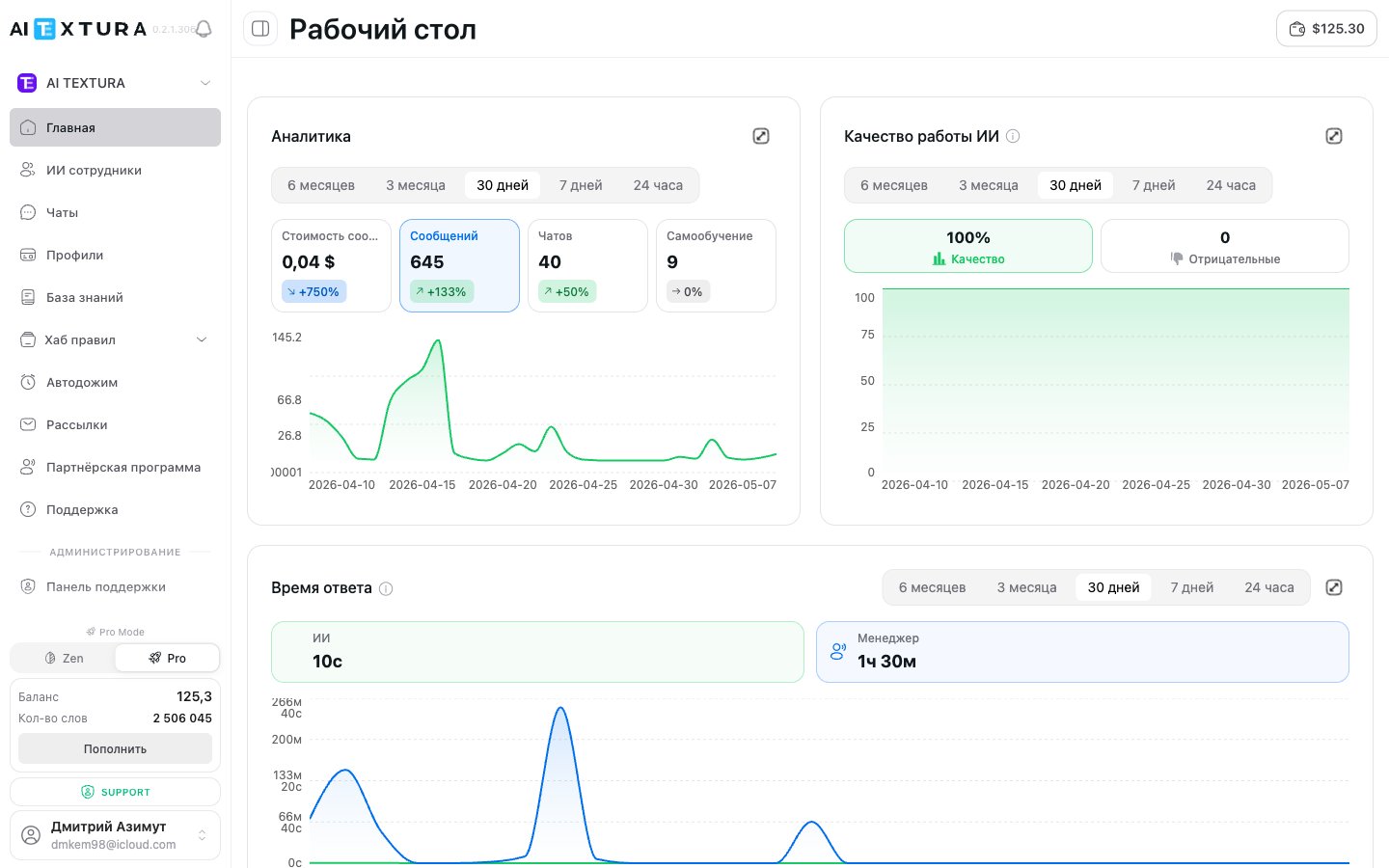Click the Пополнить button
1389x868 pixels.
tap(115, 748)
